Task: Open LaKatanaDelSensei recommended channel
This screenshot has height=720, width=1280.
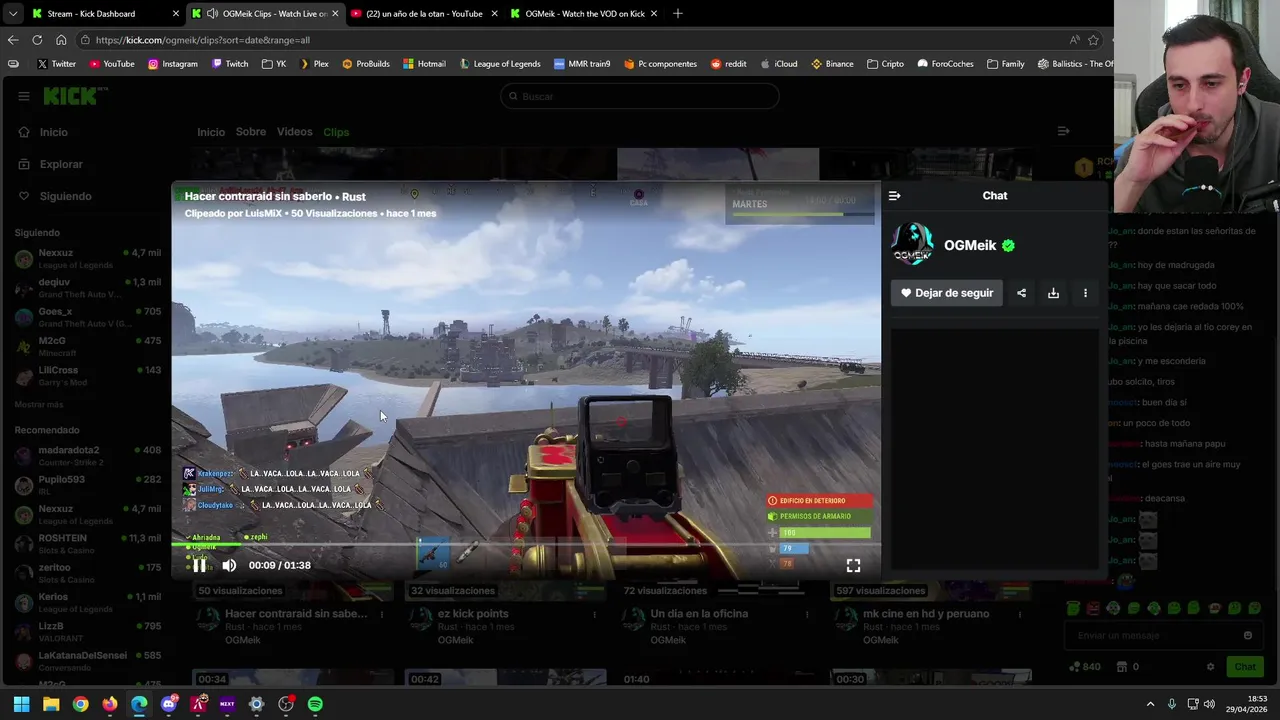Action: pyautogui.click(x=88, y=661)
